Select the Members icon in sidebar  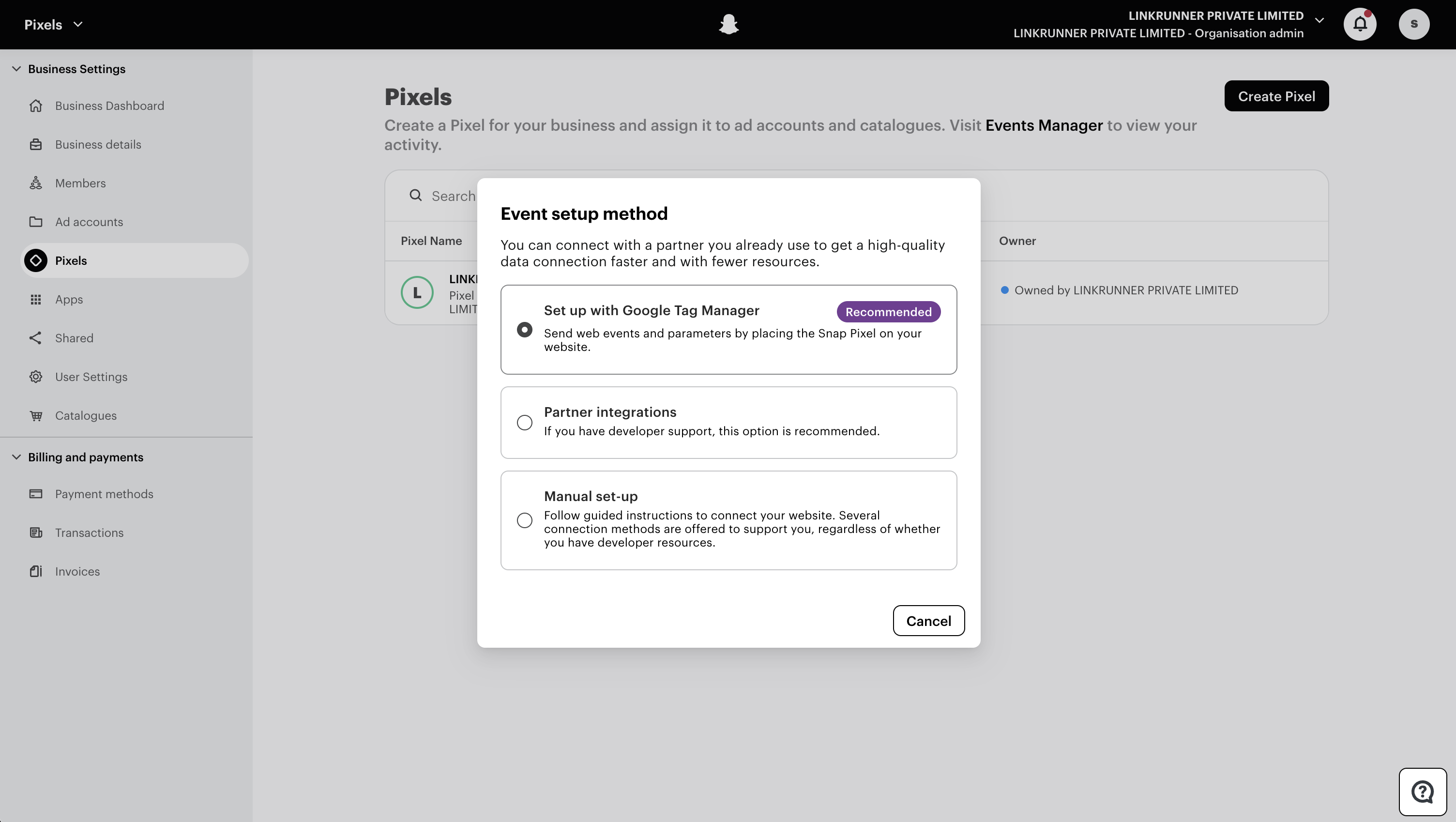tap(36, 183)
